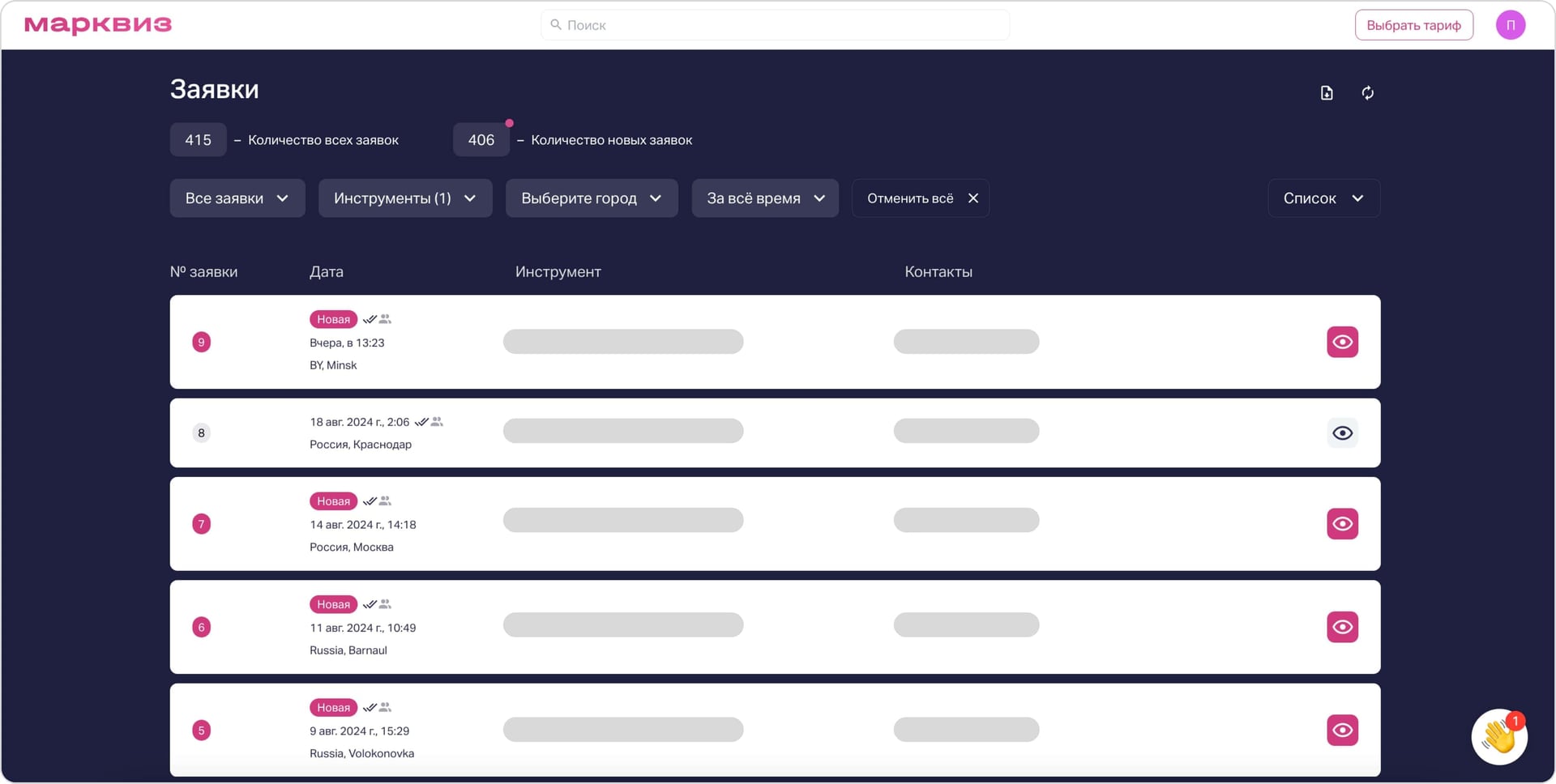Open the Выберите город selector
This screenshot has width=1556, height=784.
(x=591, y=198)
